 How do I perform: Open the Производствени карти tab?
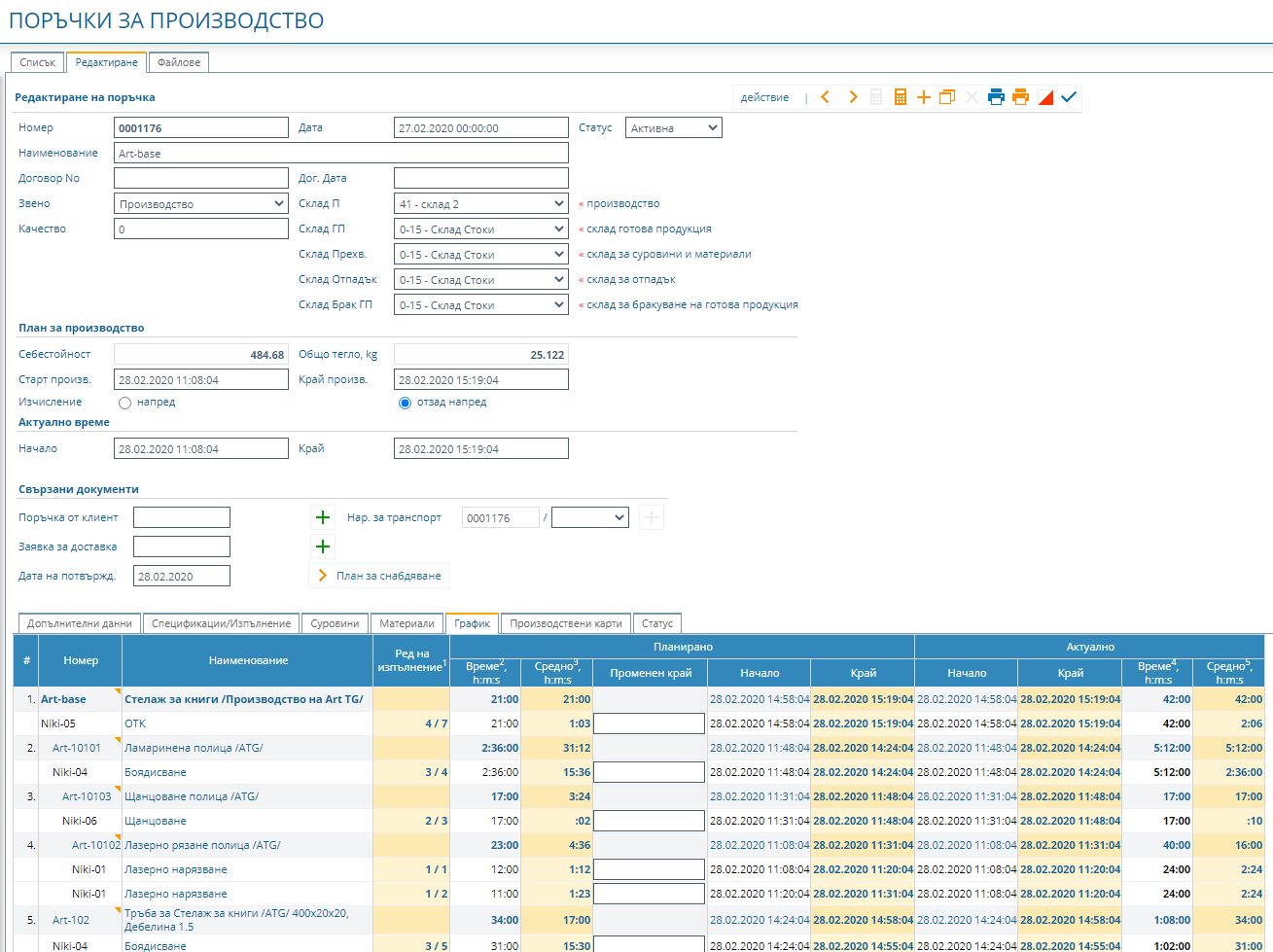point(566,623)
